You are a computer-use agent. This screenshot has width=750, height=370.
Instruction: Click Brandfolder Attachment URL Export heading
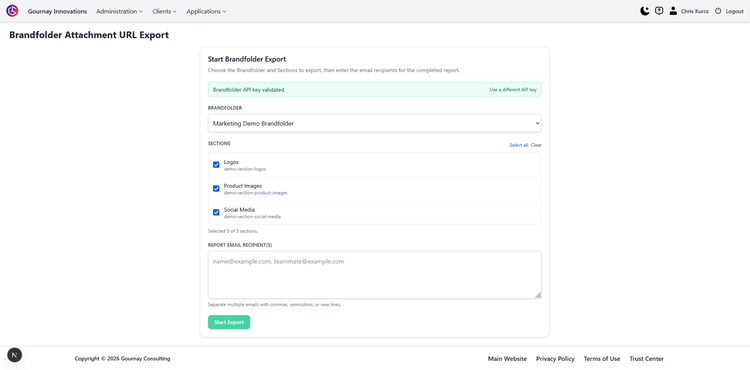[x=89, y=35]
